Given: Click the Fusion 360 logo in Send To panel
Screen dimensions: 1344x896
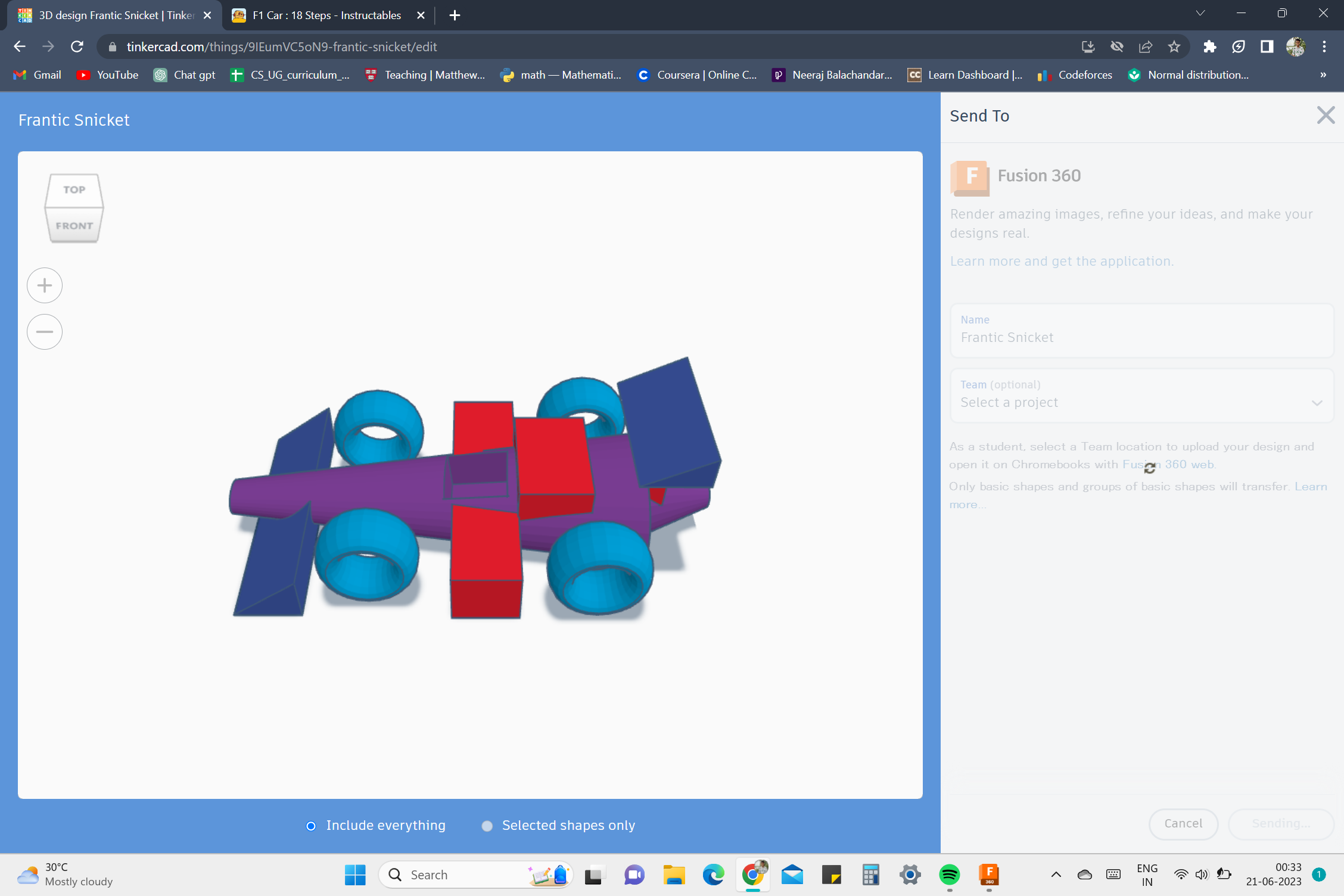Looking at the screenshot, I should tap(970, 178).
